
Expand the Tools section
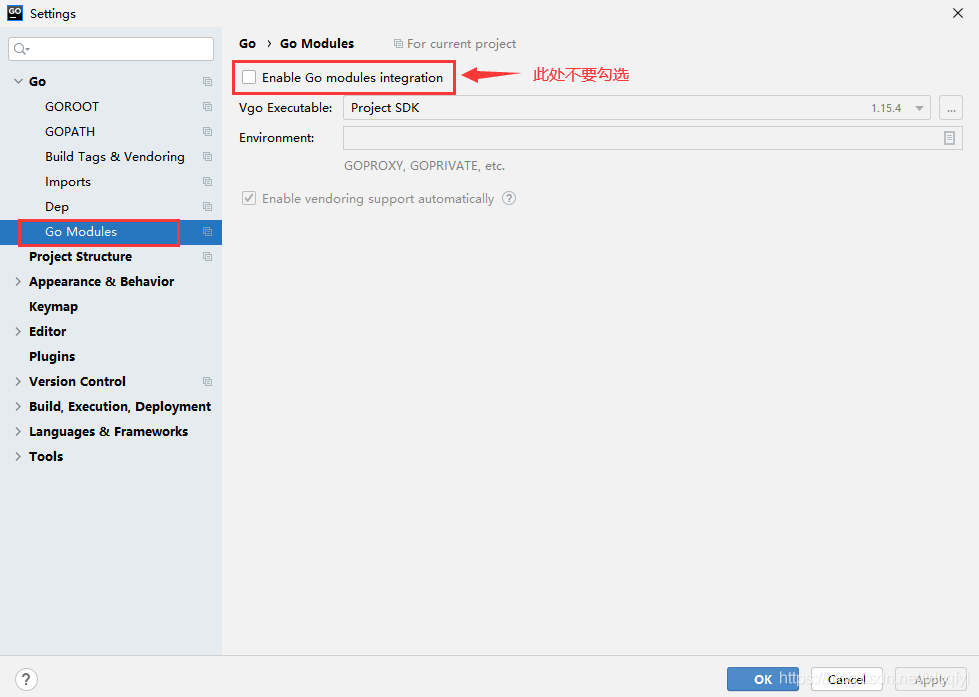pos(18,457)
